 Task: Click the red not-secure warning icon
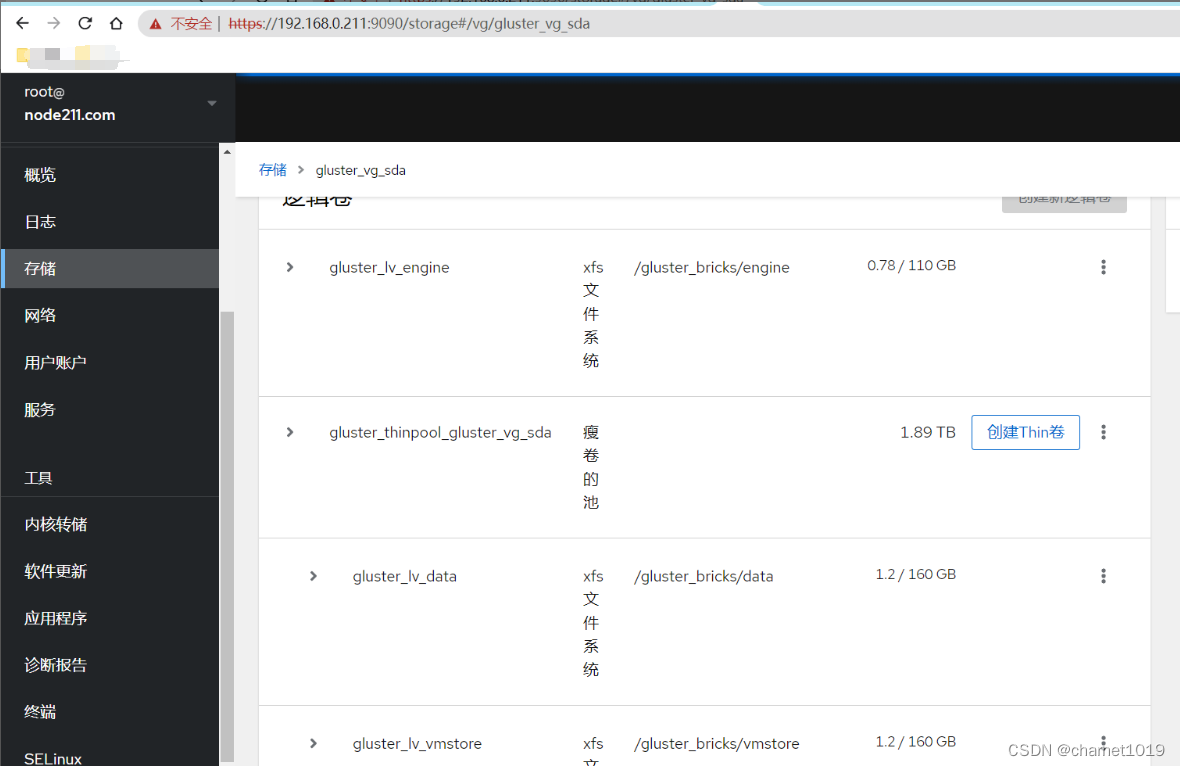(x=155, y=24)
